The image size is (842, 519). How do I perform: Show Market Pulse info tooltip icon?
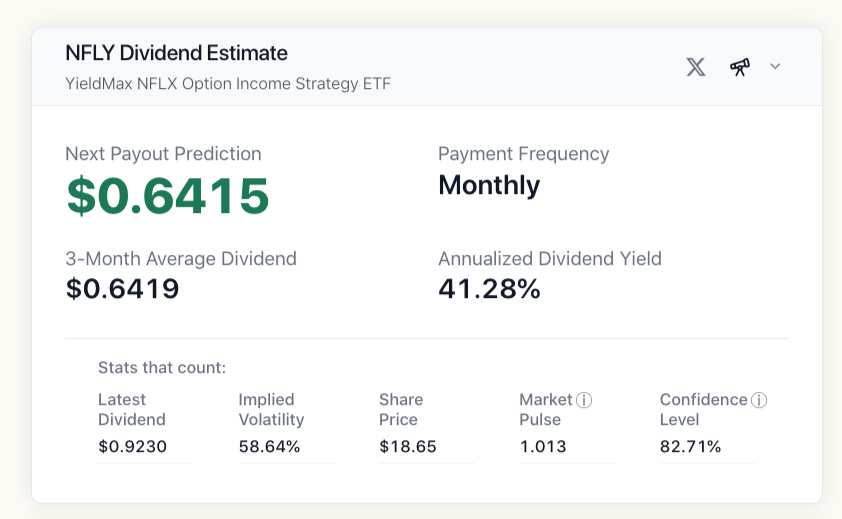coord(584,400)
